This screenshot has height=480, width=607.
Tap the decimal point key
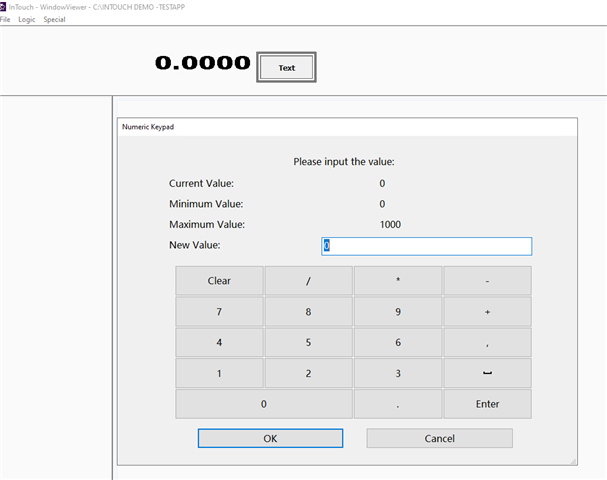(x=398, y=404)
